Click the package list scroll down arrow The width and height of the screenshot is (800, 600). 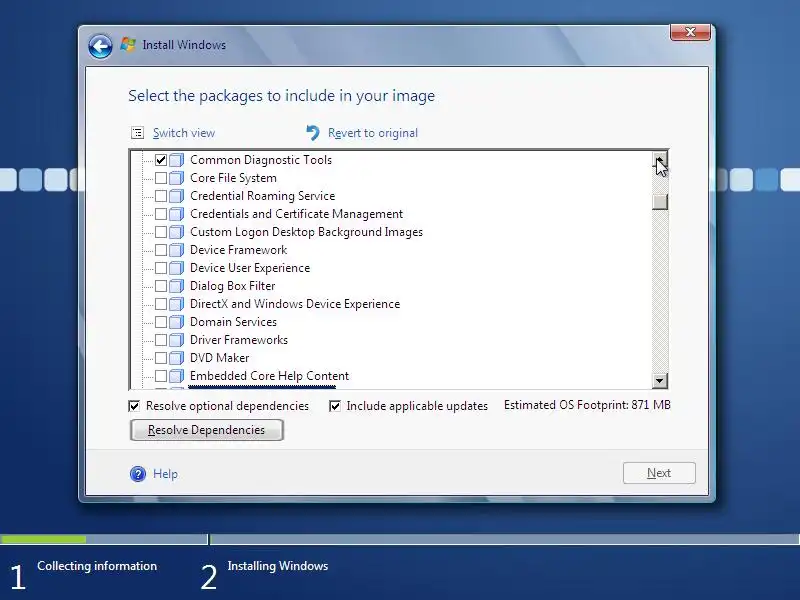tap(660, 381)
